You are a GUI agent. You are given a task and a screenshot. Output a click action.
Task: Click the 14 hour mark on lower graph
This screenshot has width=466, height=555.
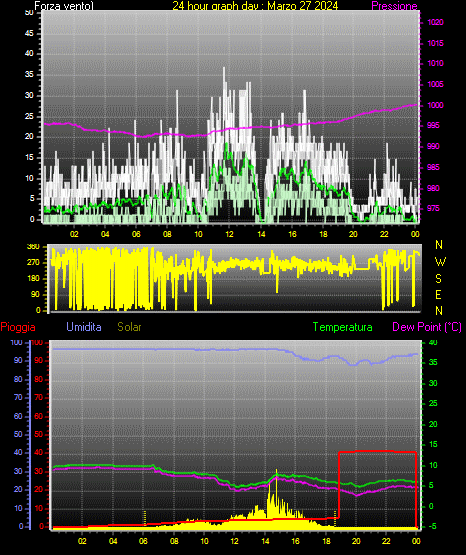[265, 541]
